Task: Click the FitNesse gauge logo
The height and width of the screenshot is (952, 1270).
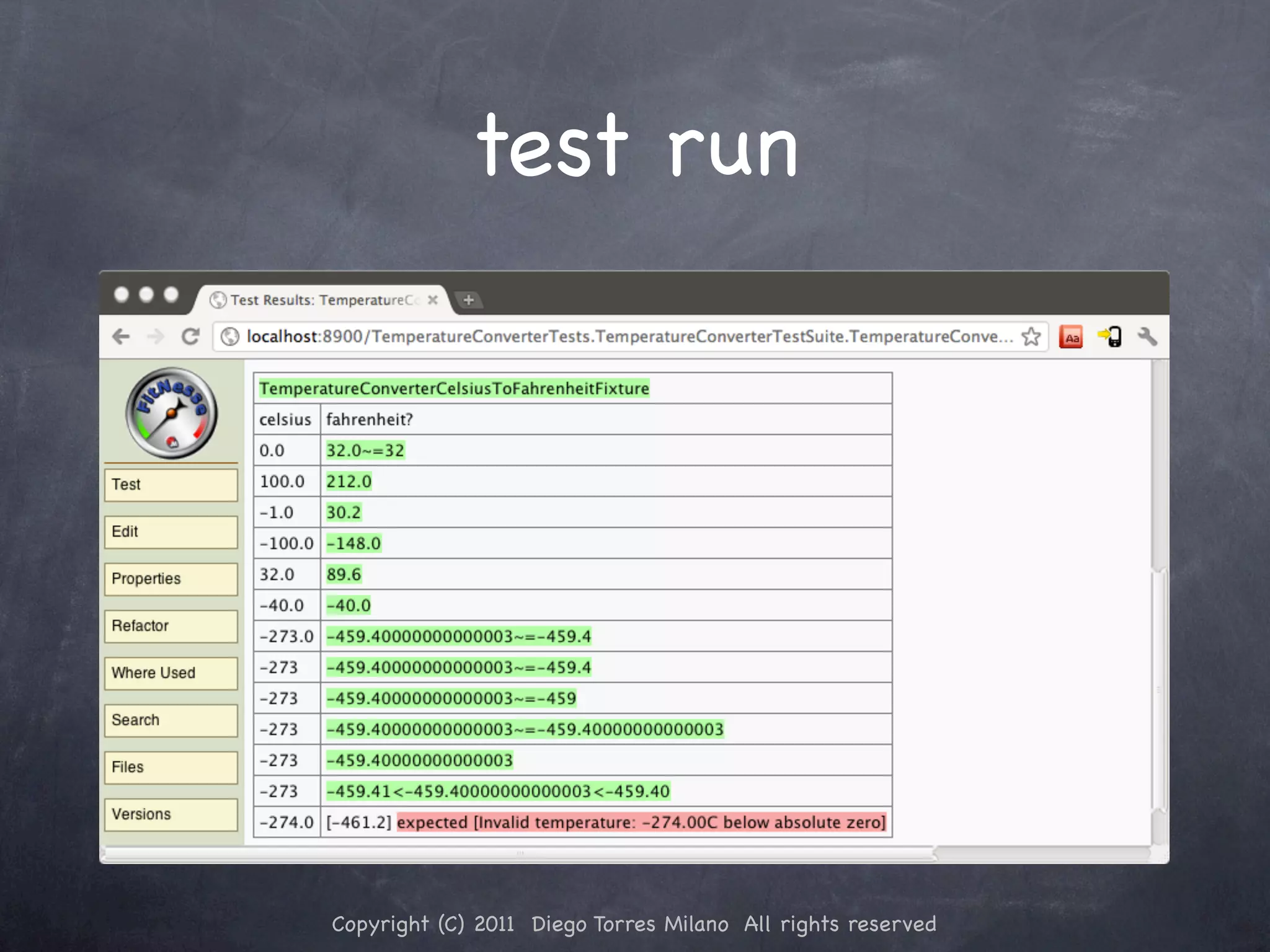Action: [172, 413]
